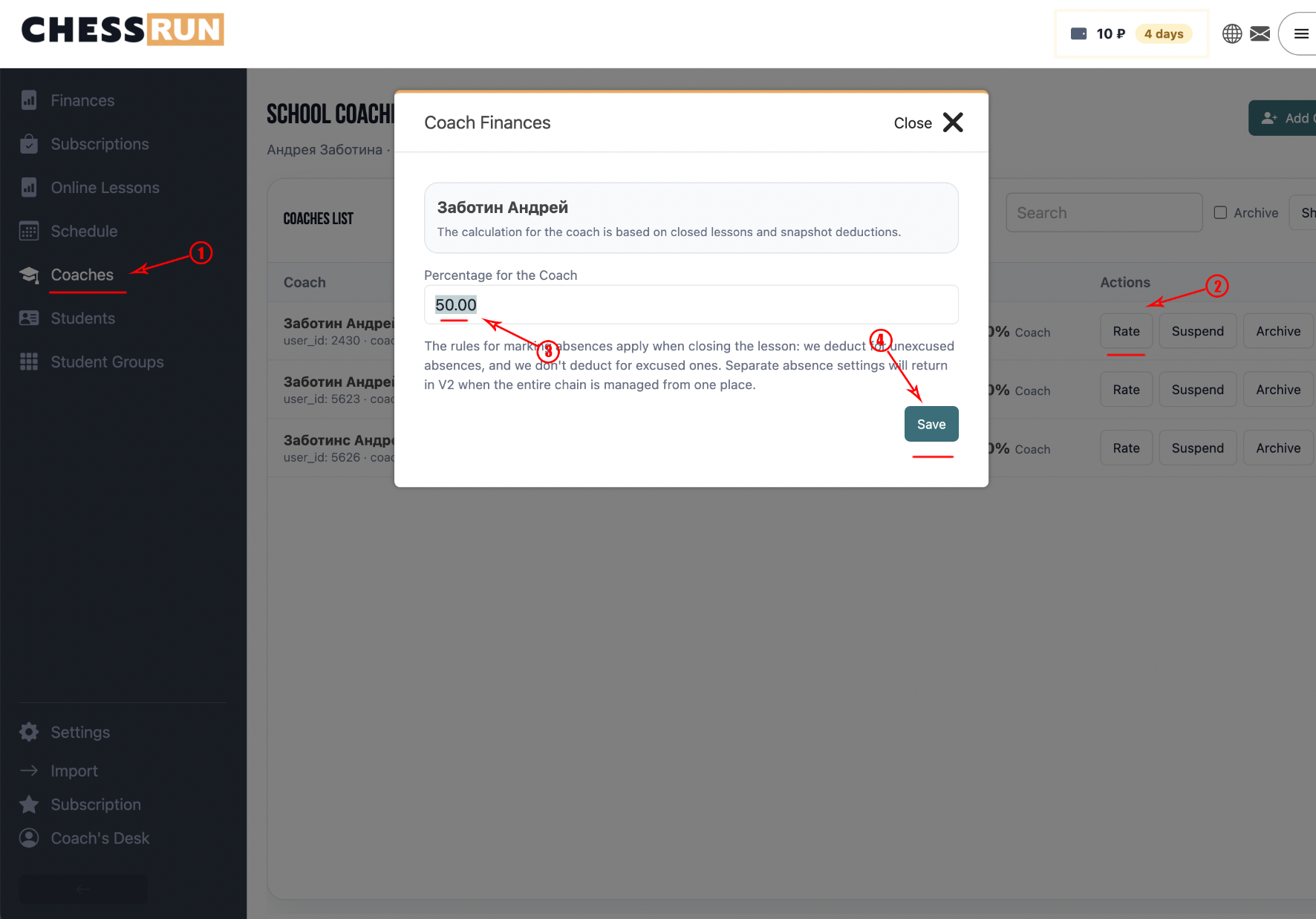Open the Finances sidebar section
Screen dimensions: 1316x919
(x=82, y=100)
